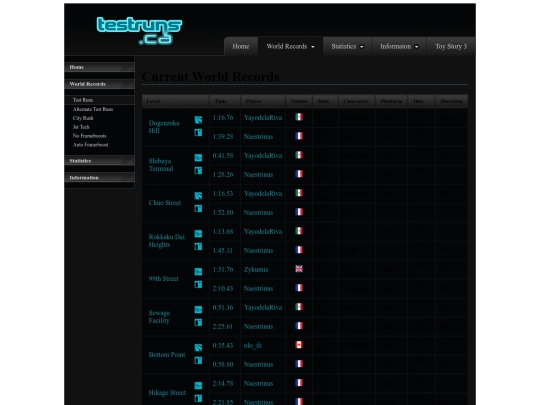The width and height of the screenshot is (540, 405).
Task: Click the Duration column header
Action: (x=451, y=101)
